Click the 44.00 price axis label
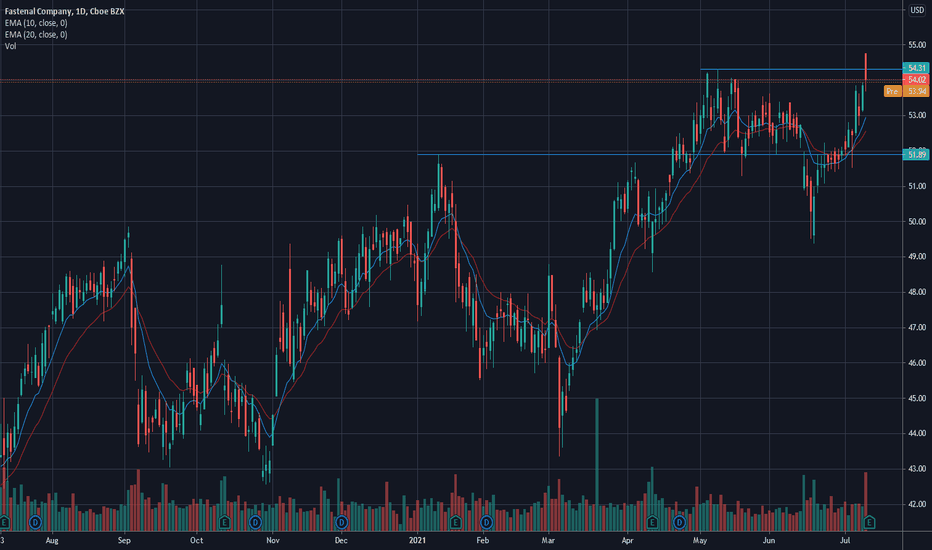The image size is (932, 550). click(917, 433)
